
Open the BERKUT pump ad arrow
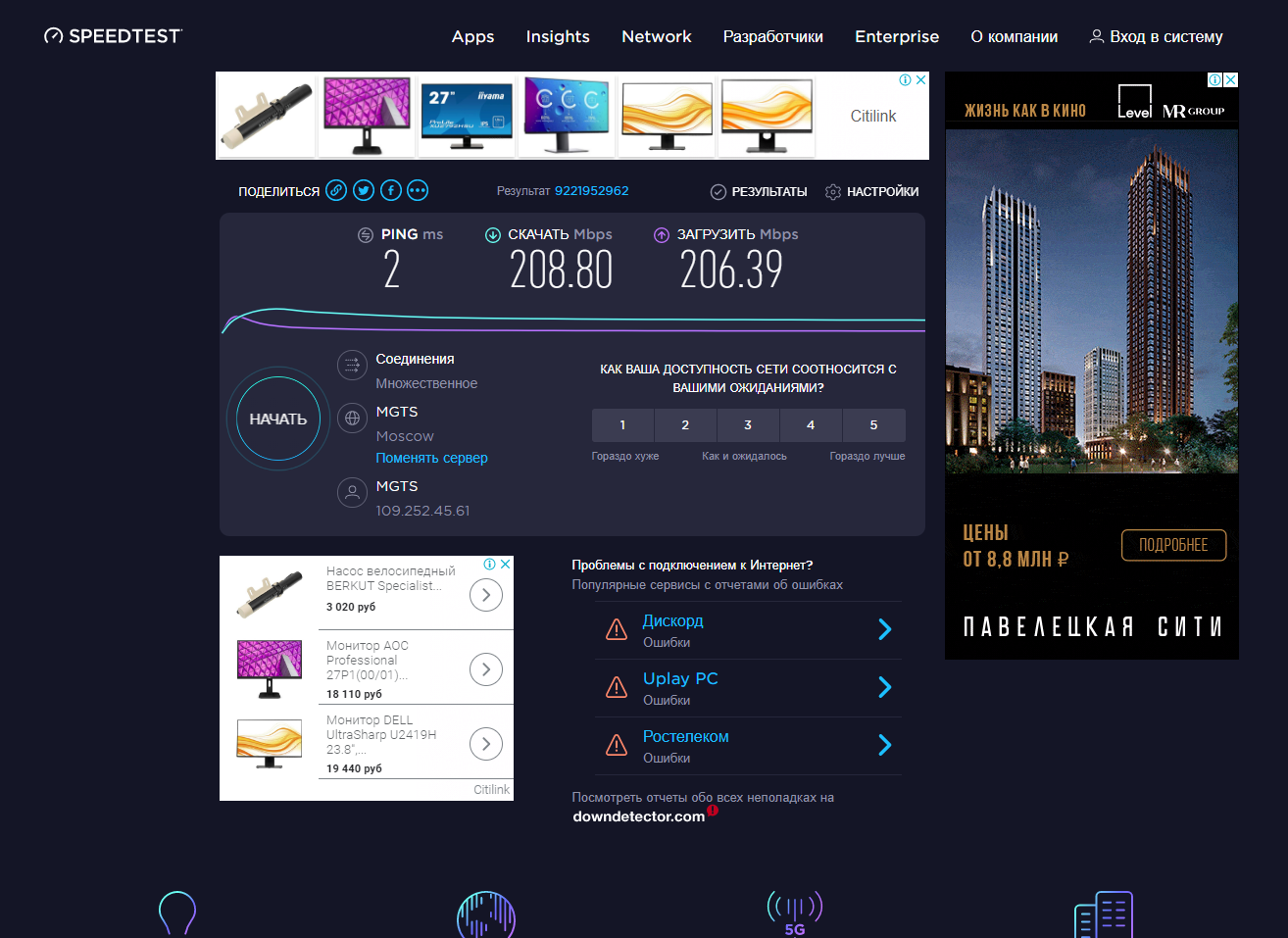486,595
